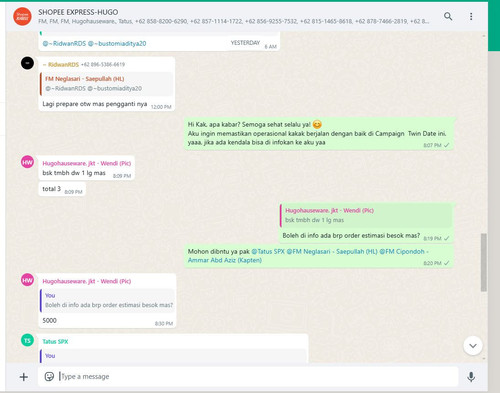The width and height of the screenshot is (500, 393).
Task: Click HW avatar beside 'bsk tmbh dw' message
Action: coord(27,162)
